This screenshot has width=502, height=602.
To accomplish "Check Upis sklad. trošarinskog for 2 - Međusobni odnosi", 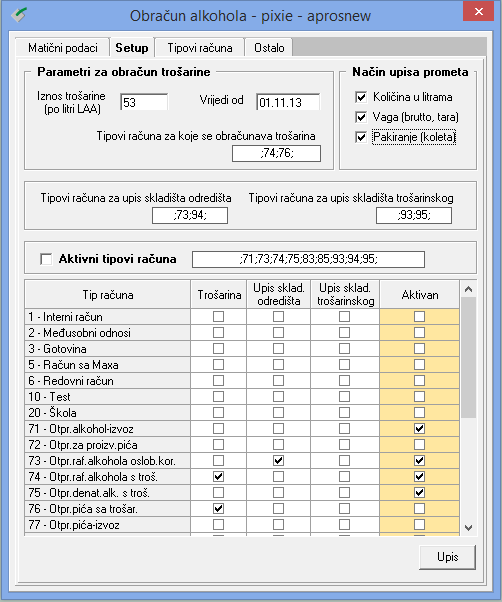I will [x=344, y=332].
